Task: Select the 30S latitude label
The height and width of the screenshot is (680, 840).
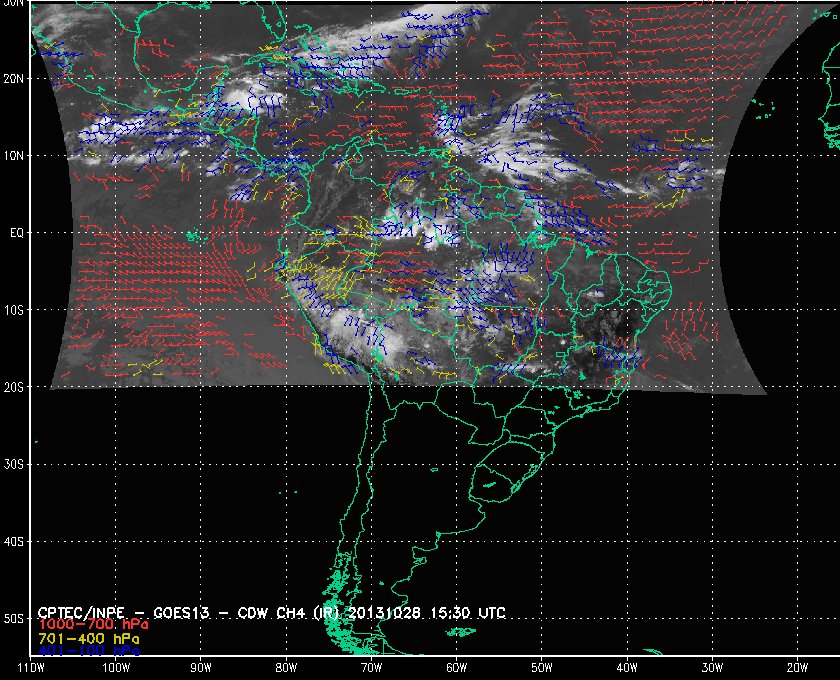Action: coord(14,465)
